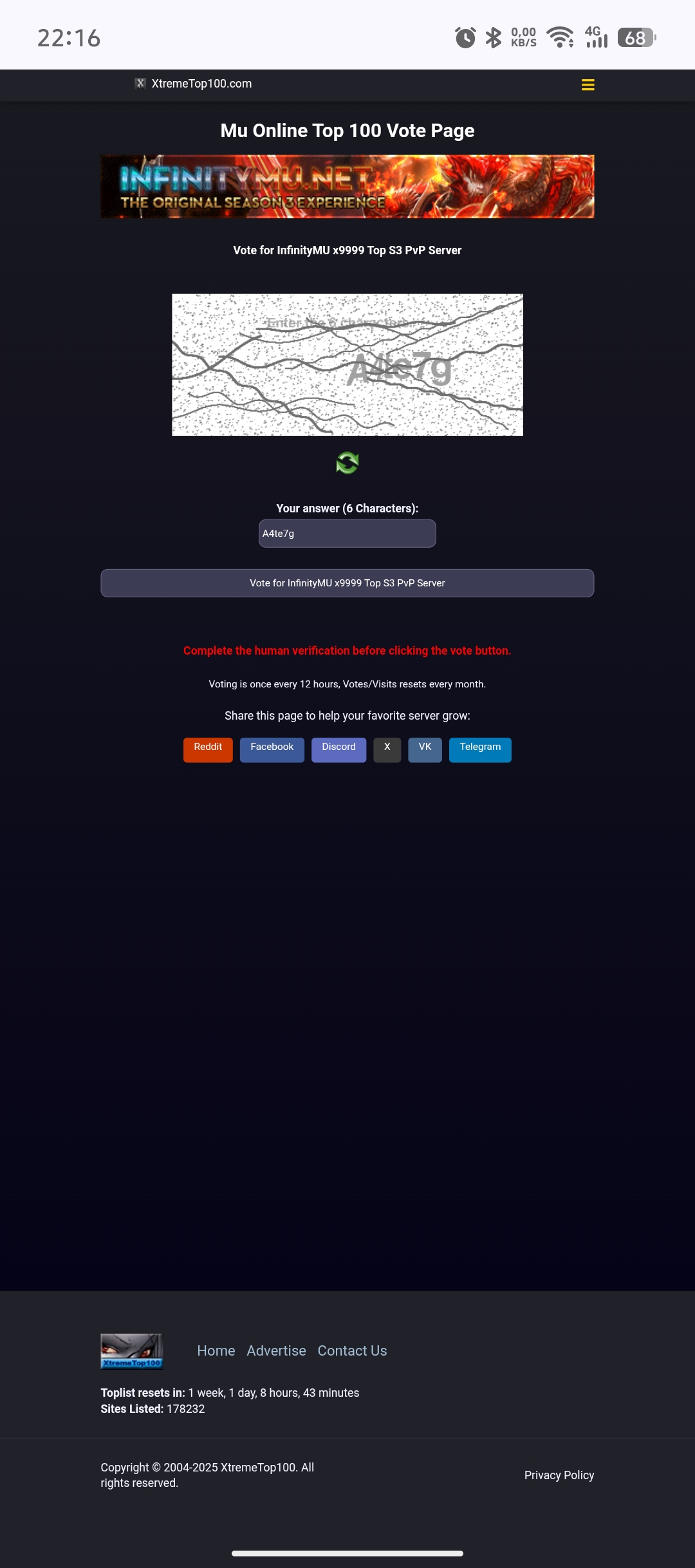
Task: Focus the captcha answer input field
Action: point(347,534)
